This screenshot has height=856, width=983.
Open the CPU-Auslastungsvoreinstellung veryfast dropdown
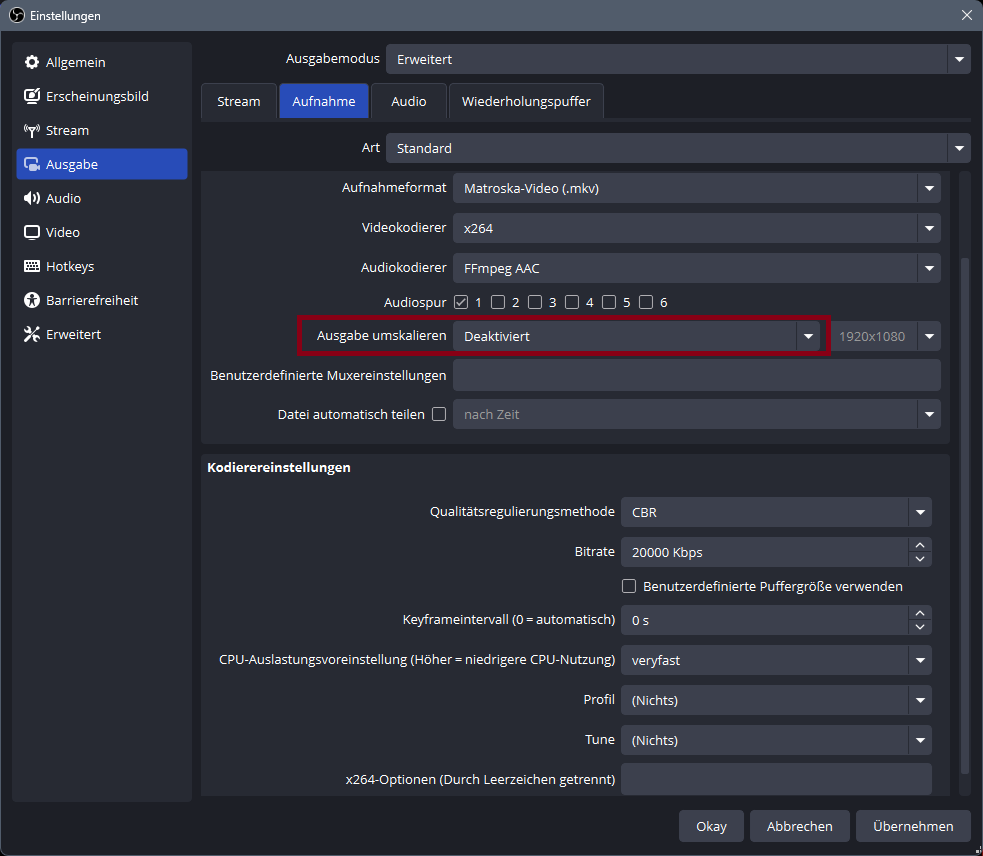pyautogui.click(x=776, y=660)
